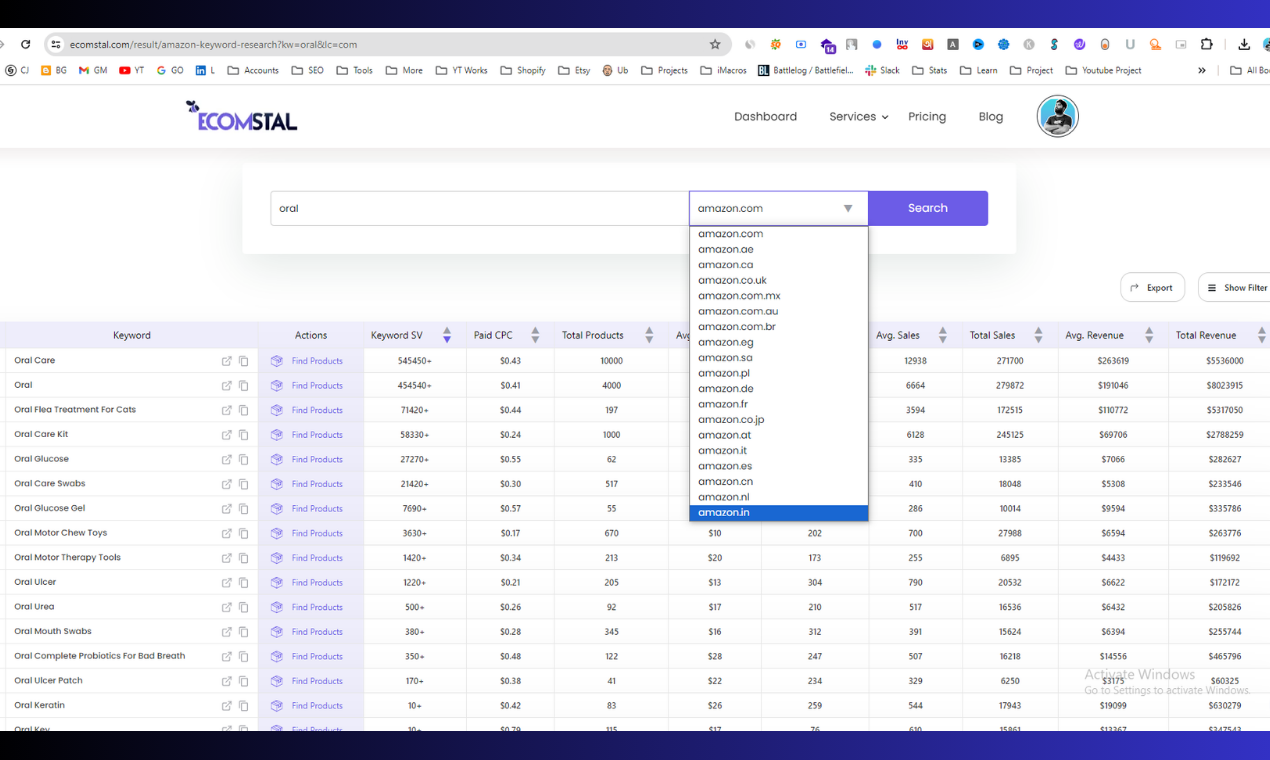The height and width of the screenshot is (760, 1270).
Task: Open the browser extensions puzzle icon
Action: [x=1207, y=44]
